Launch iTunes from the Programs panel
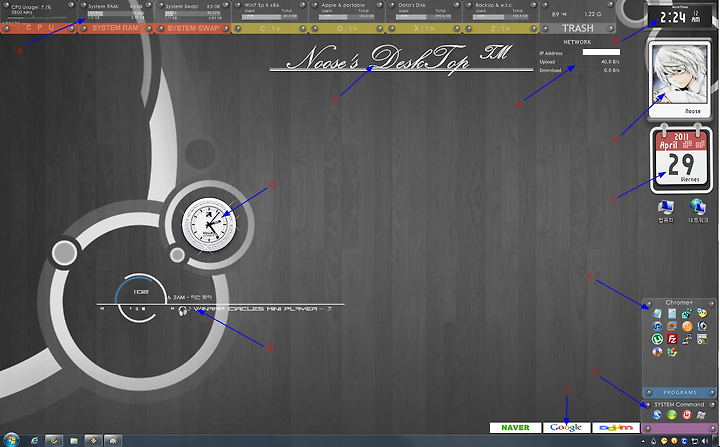 (657, 326)
